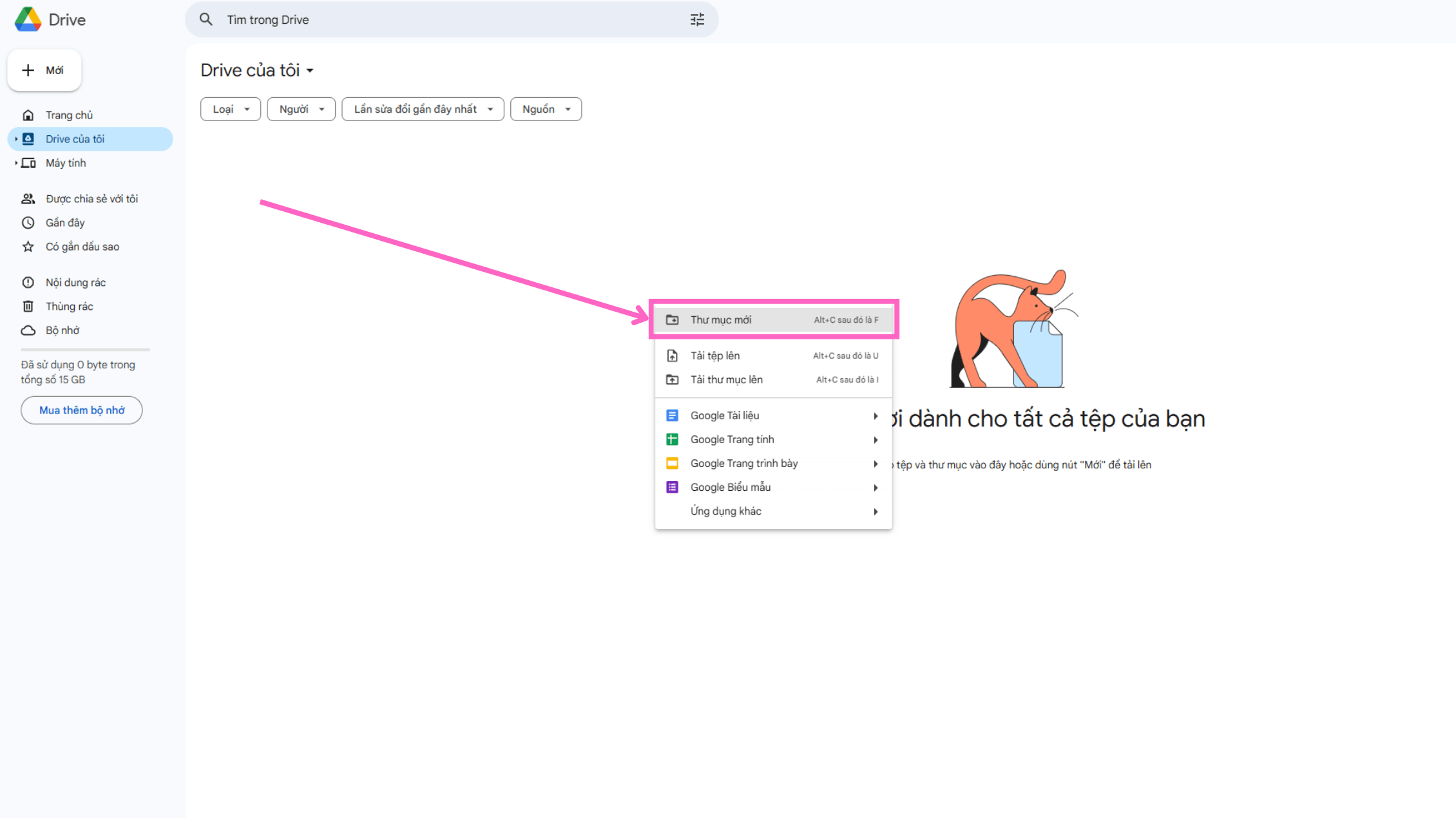
Task: Open Trang chủ home in sidebar
Action: 69,115
